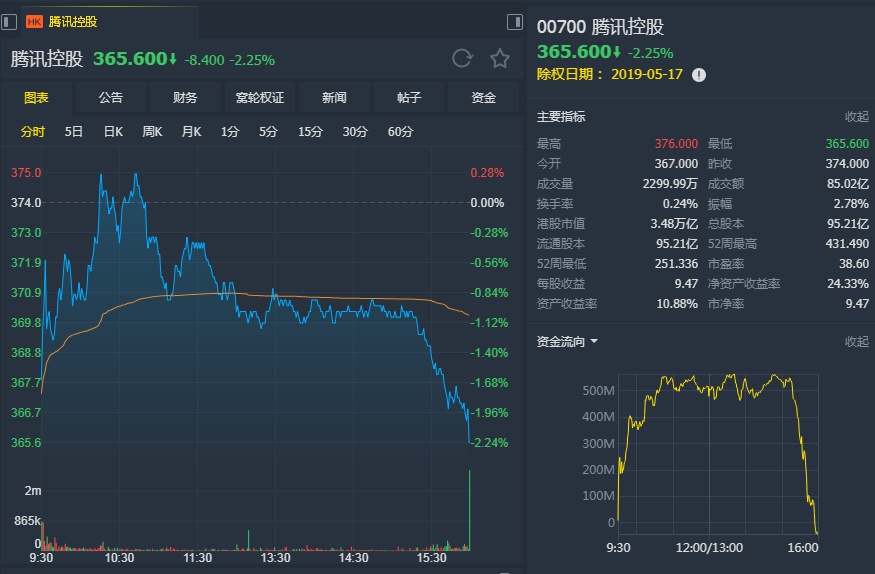Click the ex-rights date info icon

pyautogui.click(x=699, y=75)
